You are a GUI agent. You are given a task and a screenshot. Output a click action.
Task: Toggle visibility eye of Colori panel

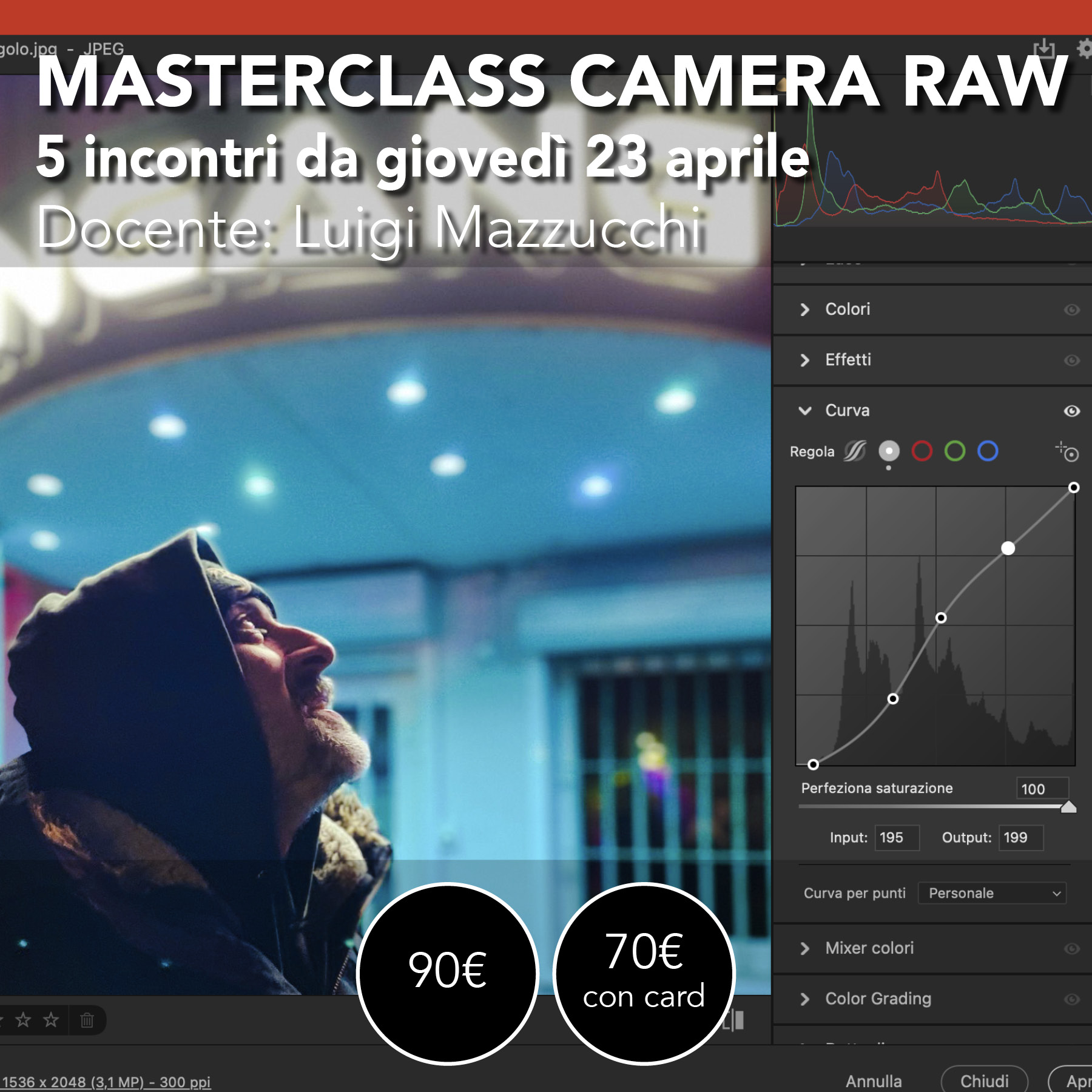pyautogui.click(x=1071, y=310)
